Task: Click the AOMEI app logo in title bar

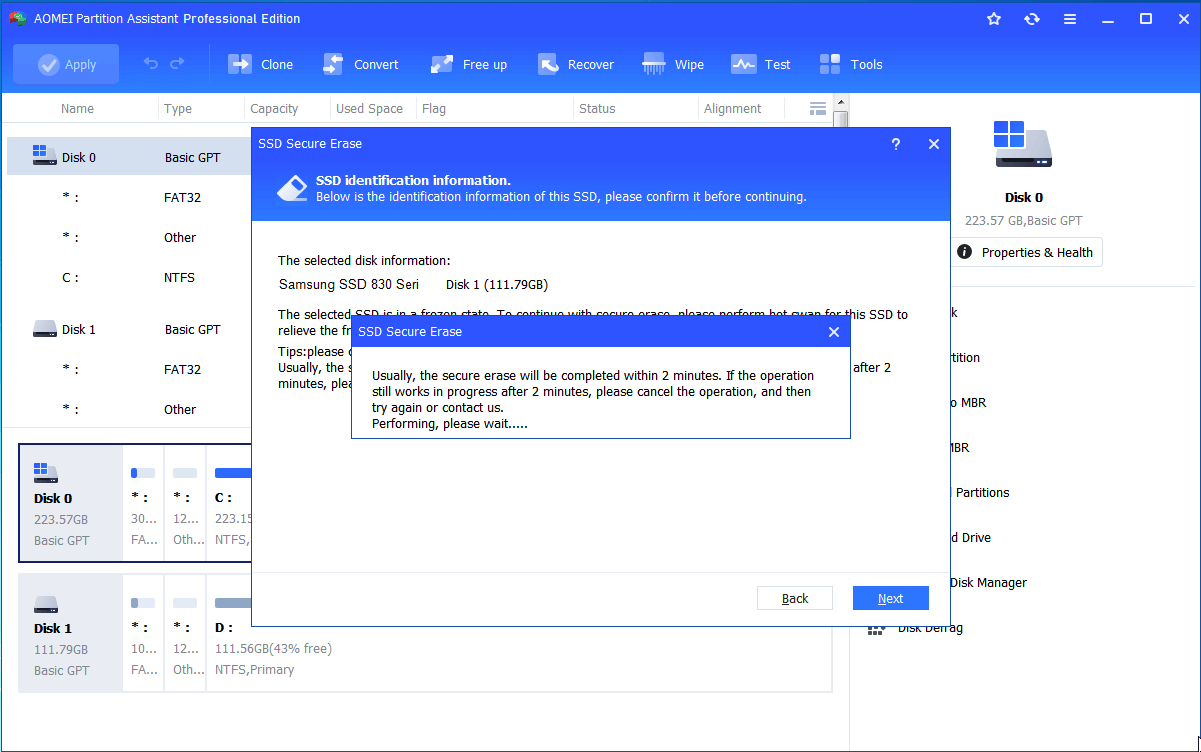Action: point(17,19)
